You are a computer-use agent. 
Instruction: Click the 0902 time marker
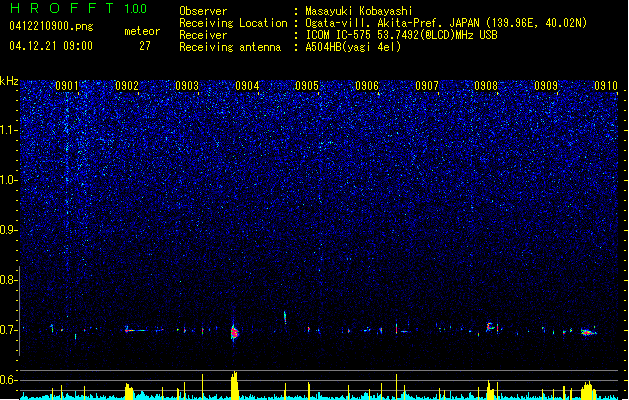click(127, 86)
